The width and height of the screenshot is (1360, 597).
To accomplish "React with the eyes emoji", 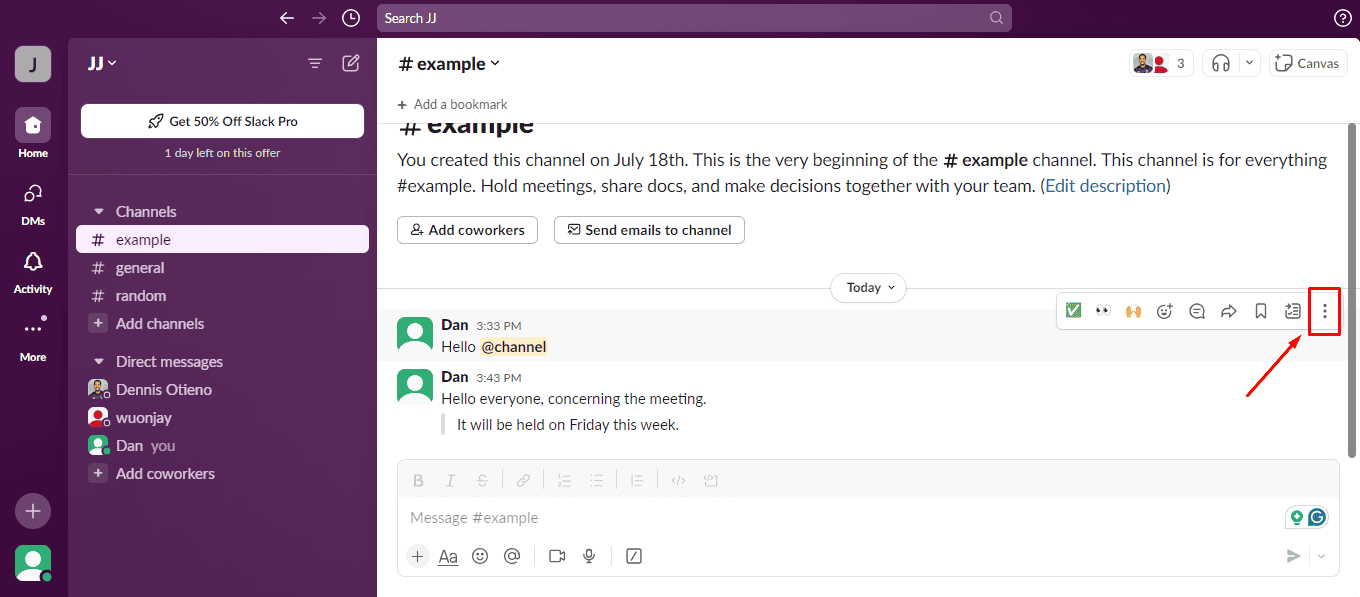I will click(x=1103, y=311).
